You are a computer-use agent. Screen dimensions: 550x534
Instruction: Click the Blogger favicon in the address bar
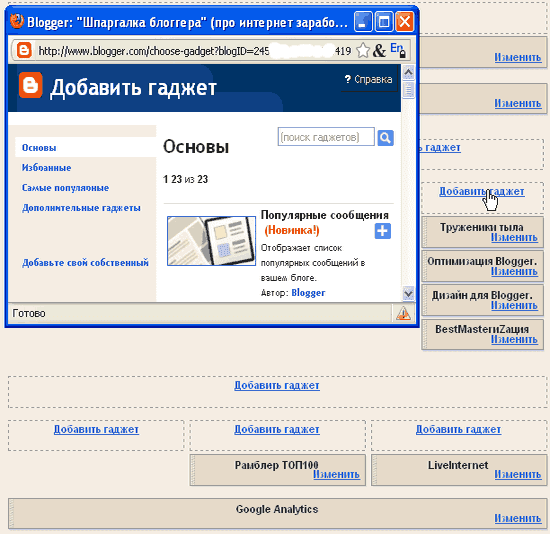(24, 50)
